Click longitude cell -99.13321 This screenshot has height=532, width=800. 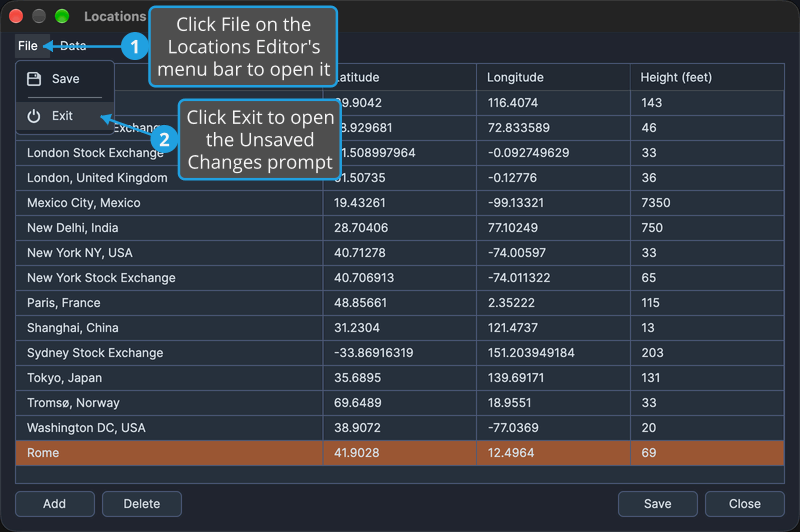[x=553, y=203]
